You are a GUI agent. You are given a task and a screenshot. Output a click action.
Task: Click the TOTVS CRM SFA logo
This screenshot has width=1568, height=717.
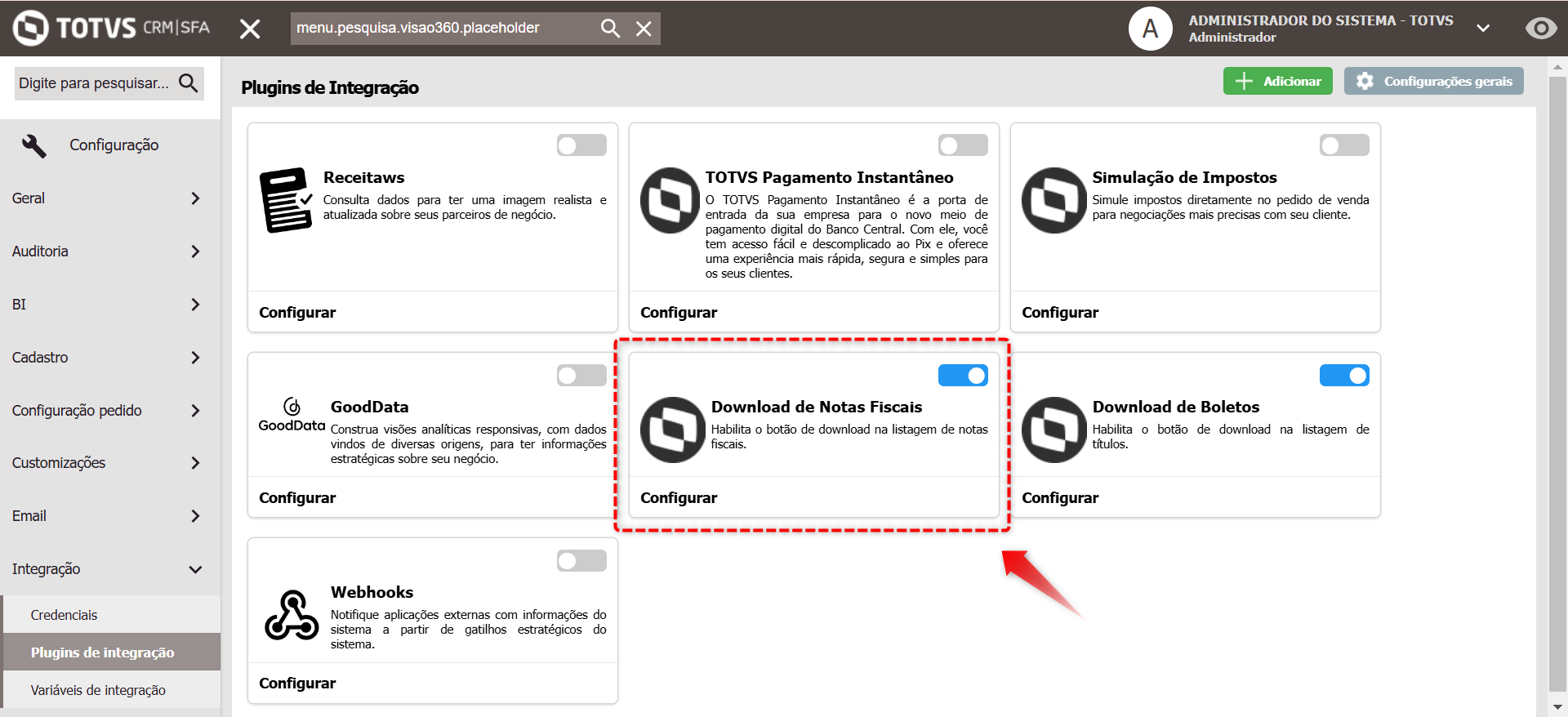[112, 28]
